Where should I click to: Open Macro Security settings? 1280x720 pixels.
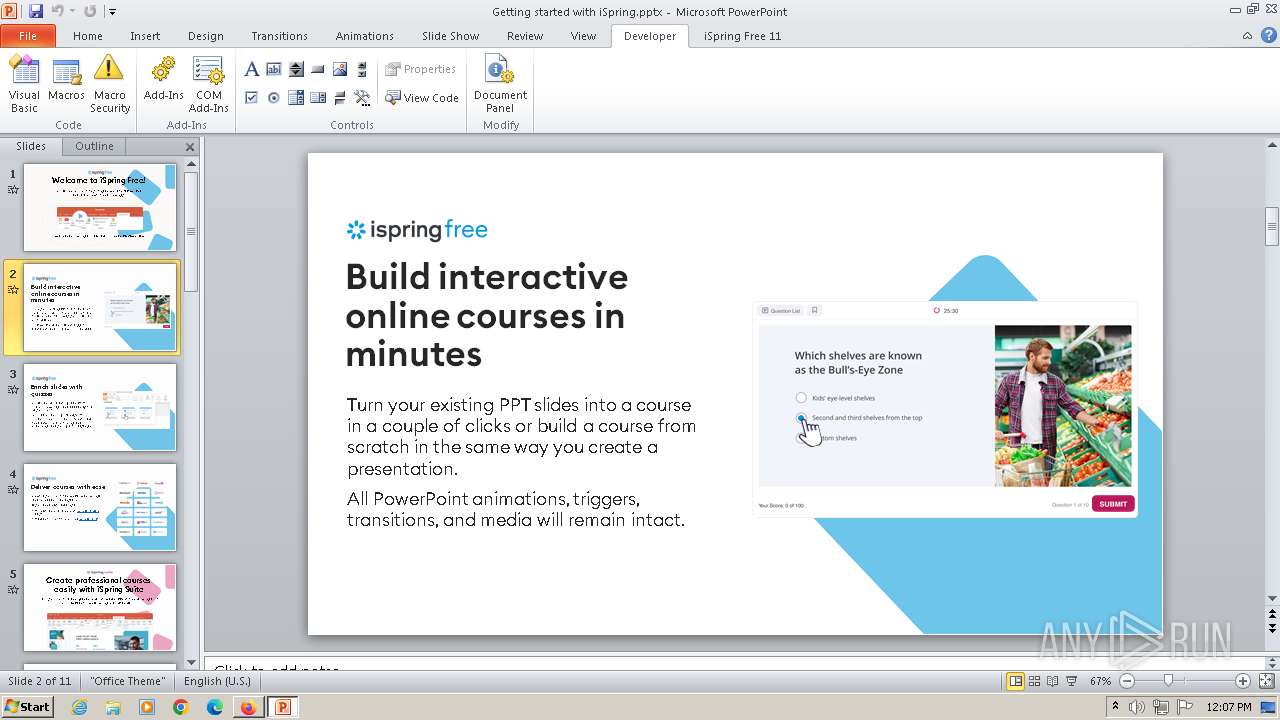coord(110,84)
